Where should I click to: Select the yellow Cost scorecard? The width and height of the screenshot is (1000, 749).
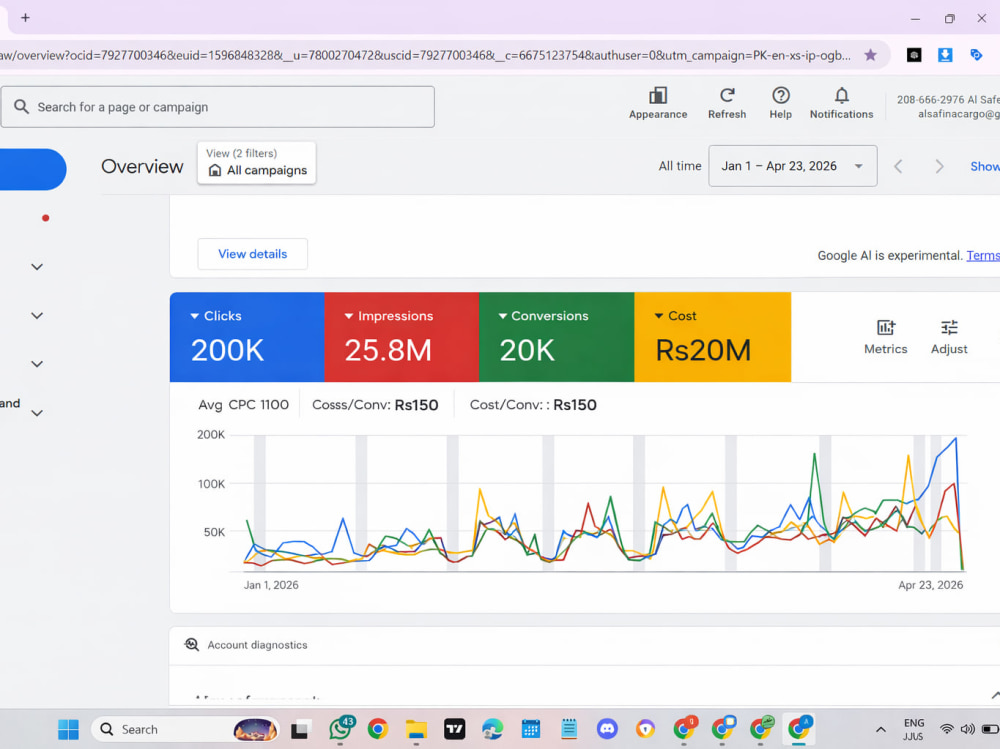tap(712, 337)
